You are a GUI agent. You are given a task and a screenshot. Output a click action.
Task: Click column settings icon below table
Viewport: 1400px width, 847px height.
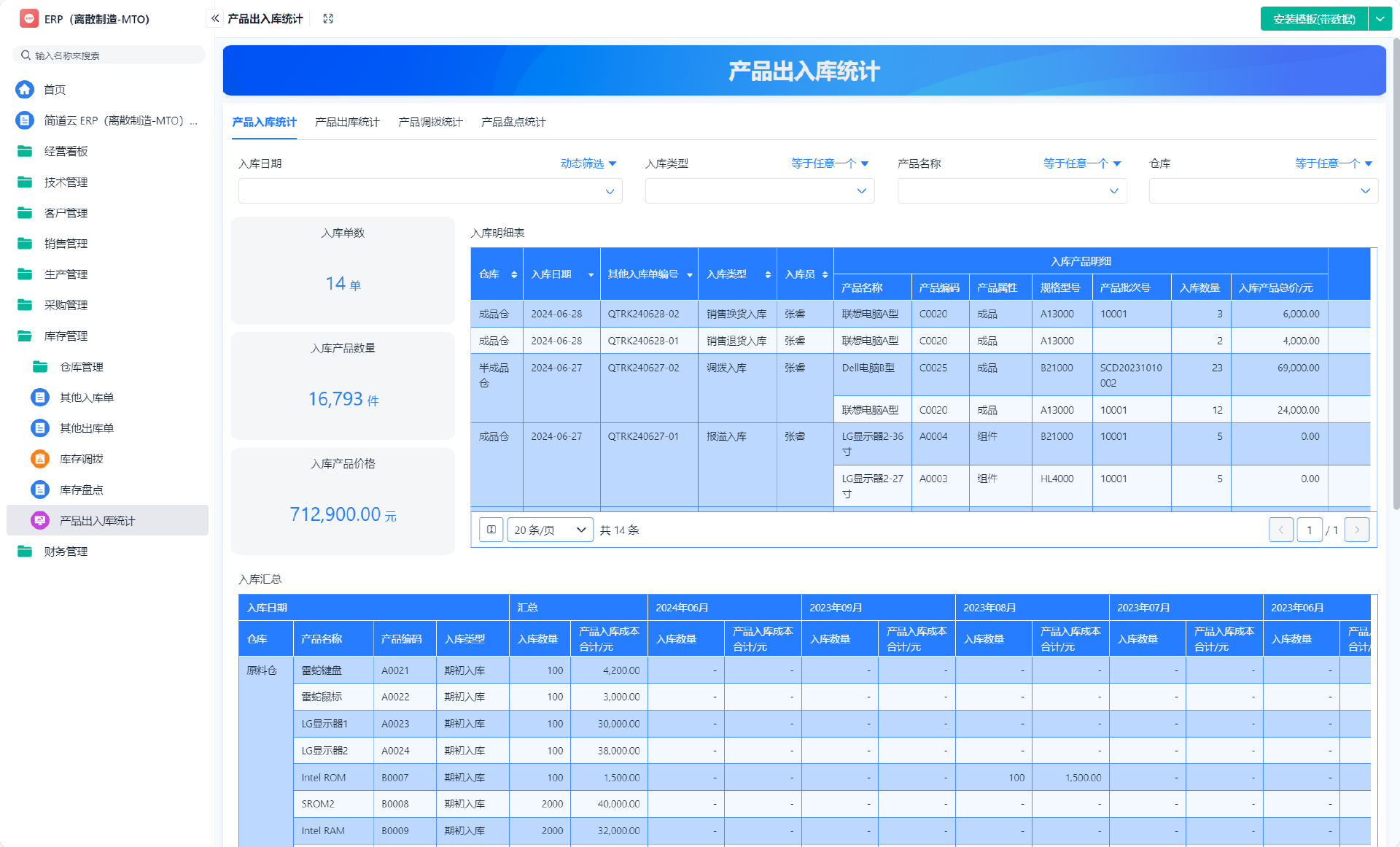(491, 530)
